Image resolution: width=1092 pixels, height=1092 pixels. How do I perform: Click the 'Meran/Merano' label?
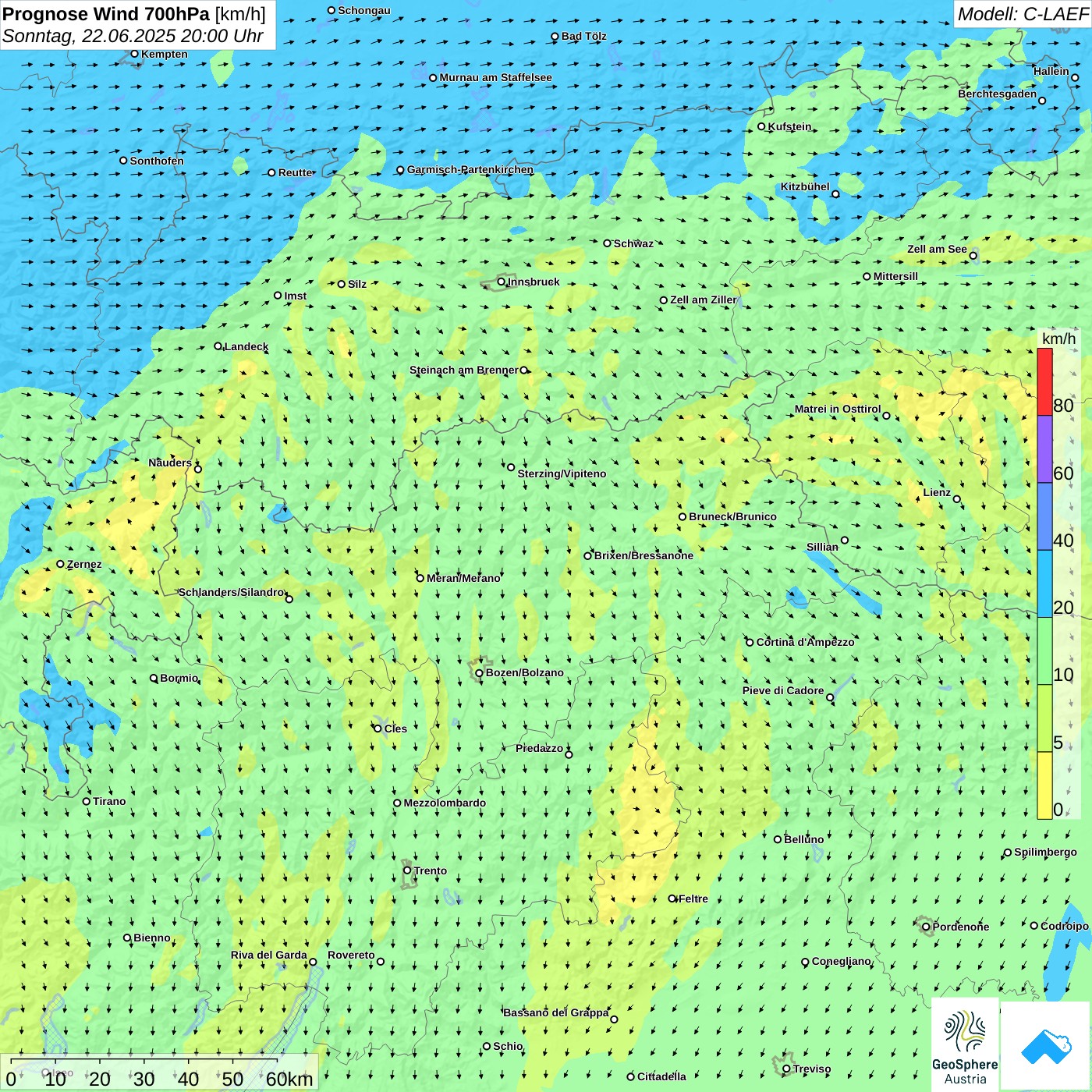pos(463,578)
